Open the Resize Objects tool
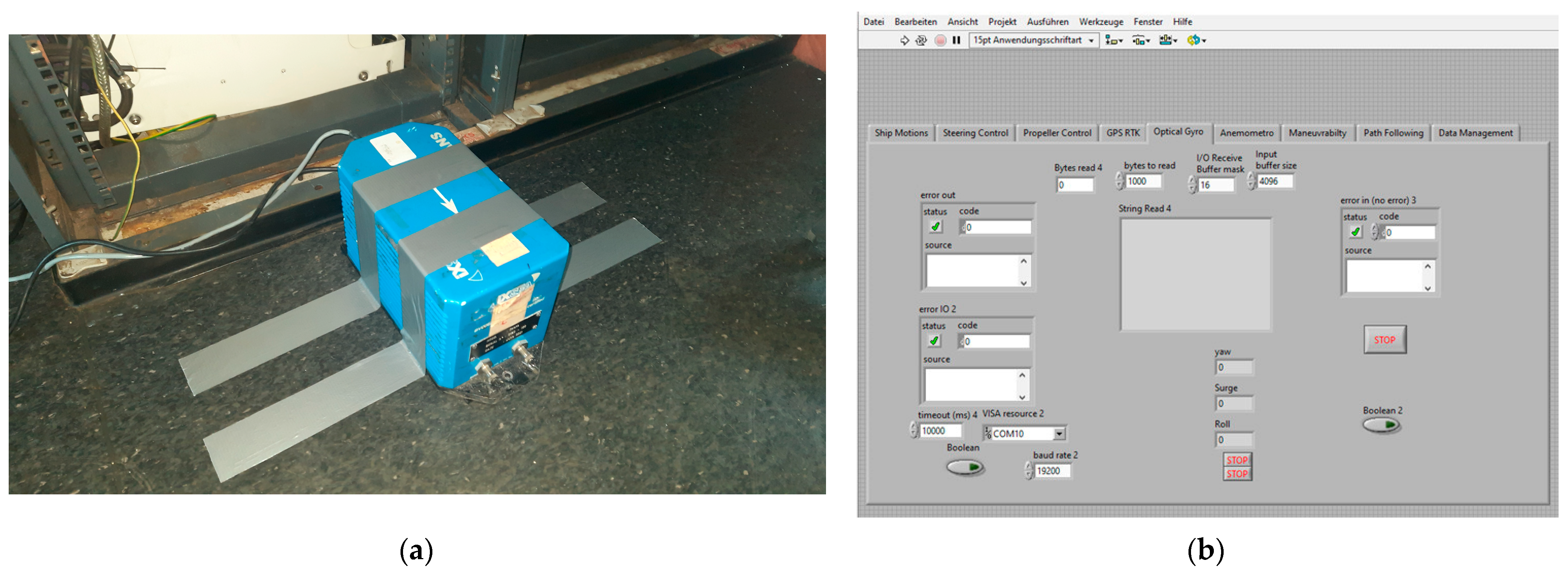This screenshot has height=574, width=1568. click(x=1167, y=40)
